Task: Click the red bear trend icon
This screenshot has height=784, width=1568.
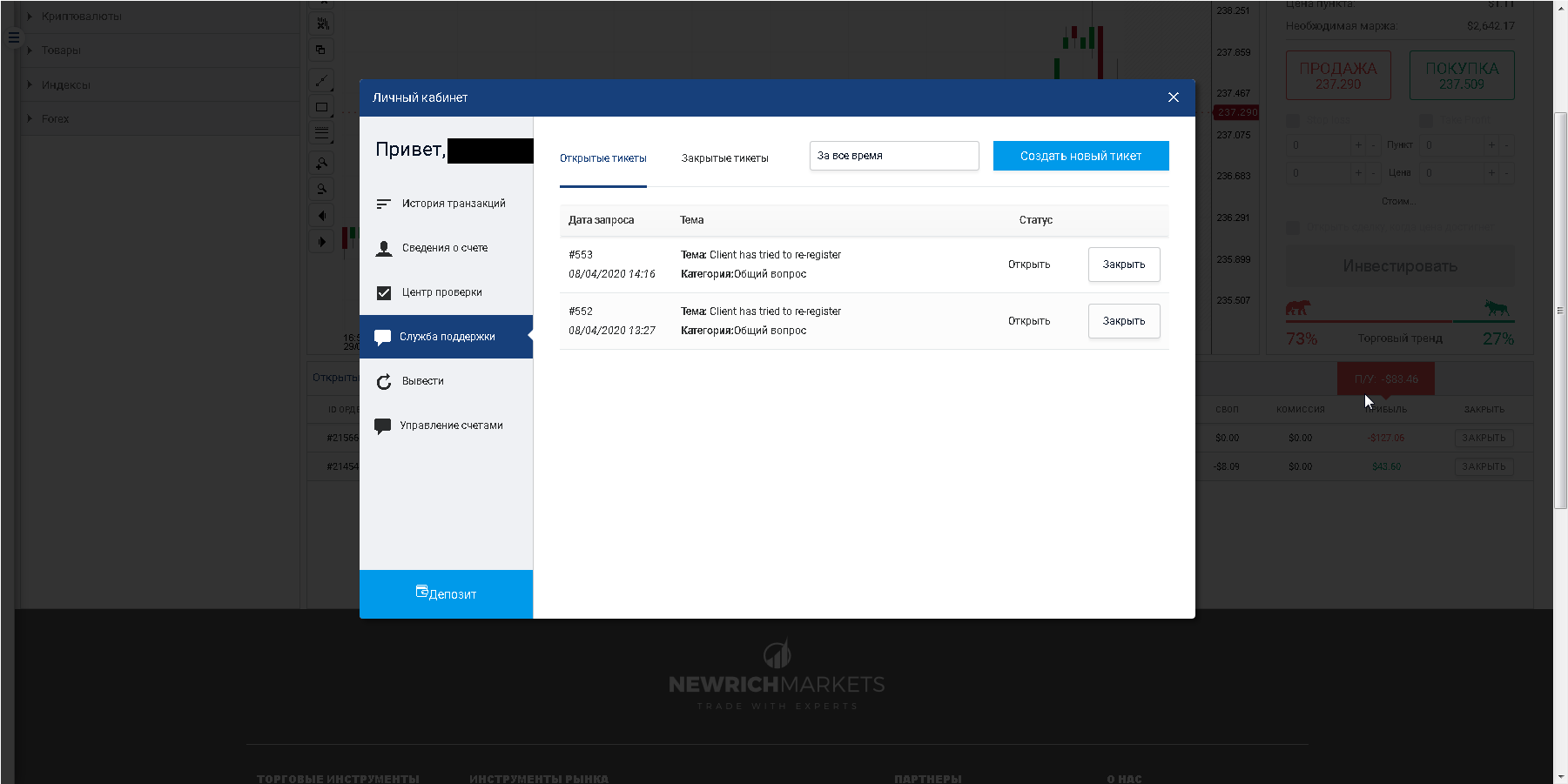Action: pos(1298,308)
